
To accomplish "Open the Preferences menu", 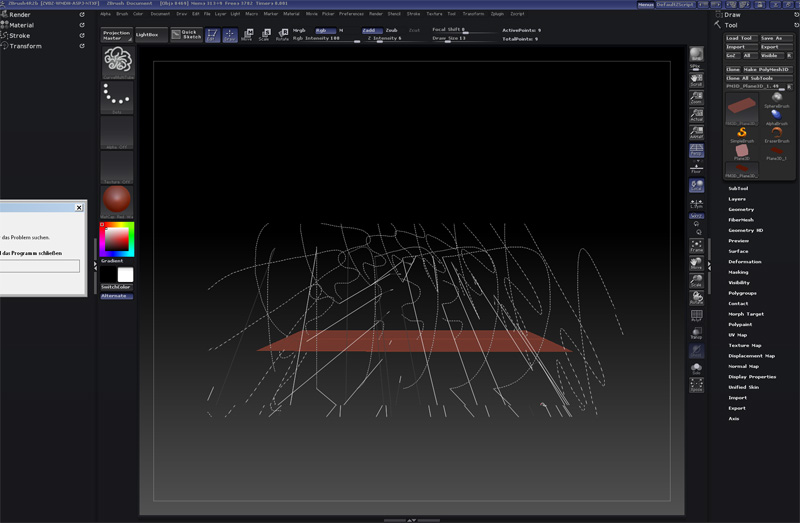I will tap(351, 14).
